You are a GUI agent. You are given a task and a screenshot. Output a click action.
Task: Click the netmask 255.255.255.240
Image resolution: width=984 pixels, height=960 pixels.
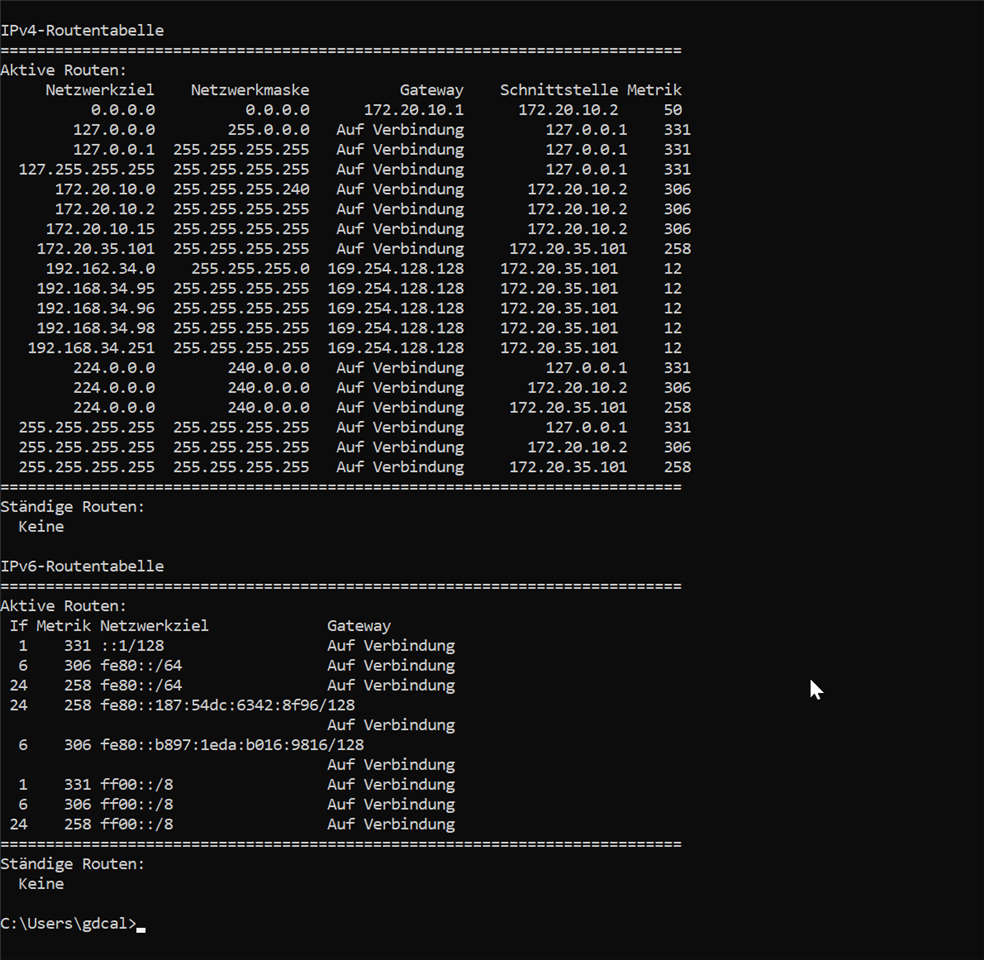(241, 189)
